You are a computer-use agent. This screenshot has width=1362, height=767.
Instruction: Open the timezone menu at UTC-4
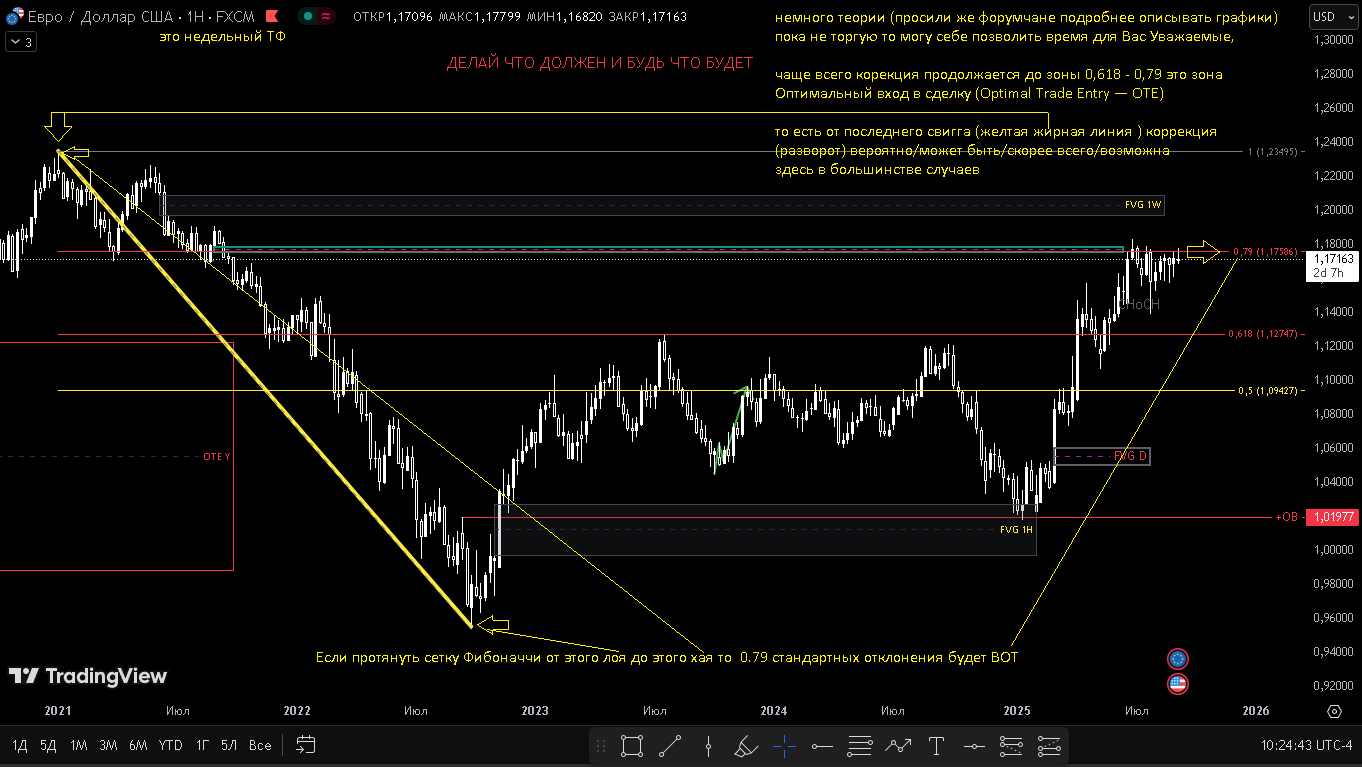(x=1306, y=745)
